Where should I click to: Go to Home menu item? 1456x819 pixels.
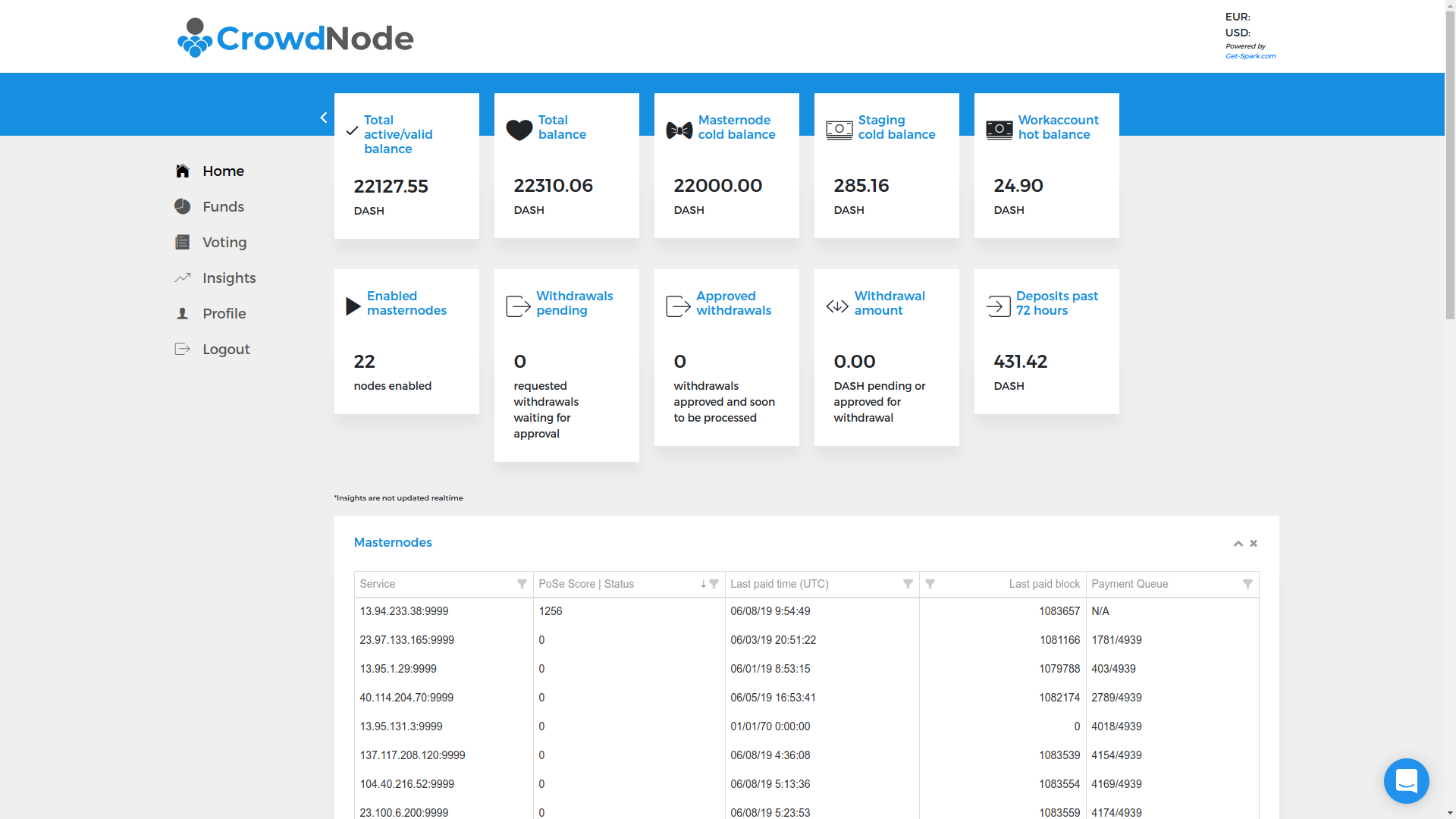click(223, 171)
